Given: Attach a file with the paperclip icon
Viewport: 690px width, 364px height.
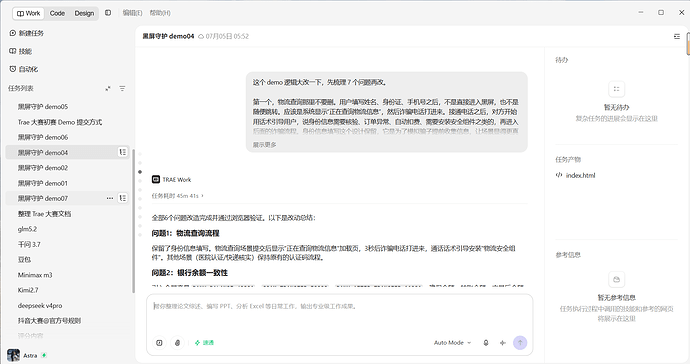Looking at the screenshot, I should (177, 342).
